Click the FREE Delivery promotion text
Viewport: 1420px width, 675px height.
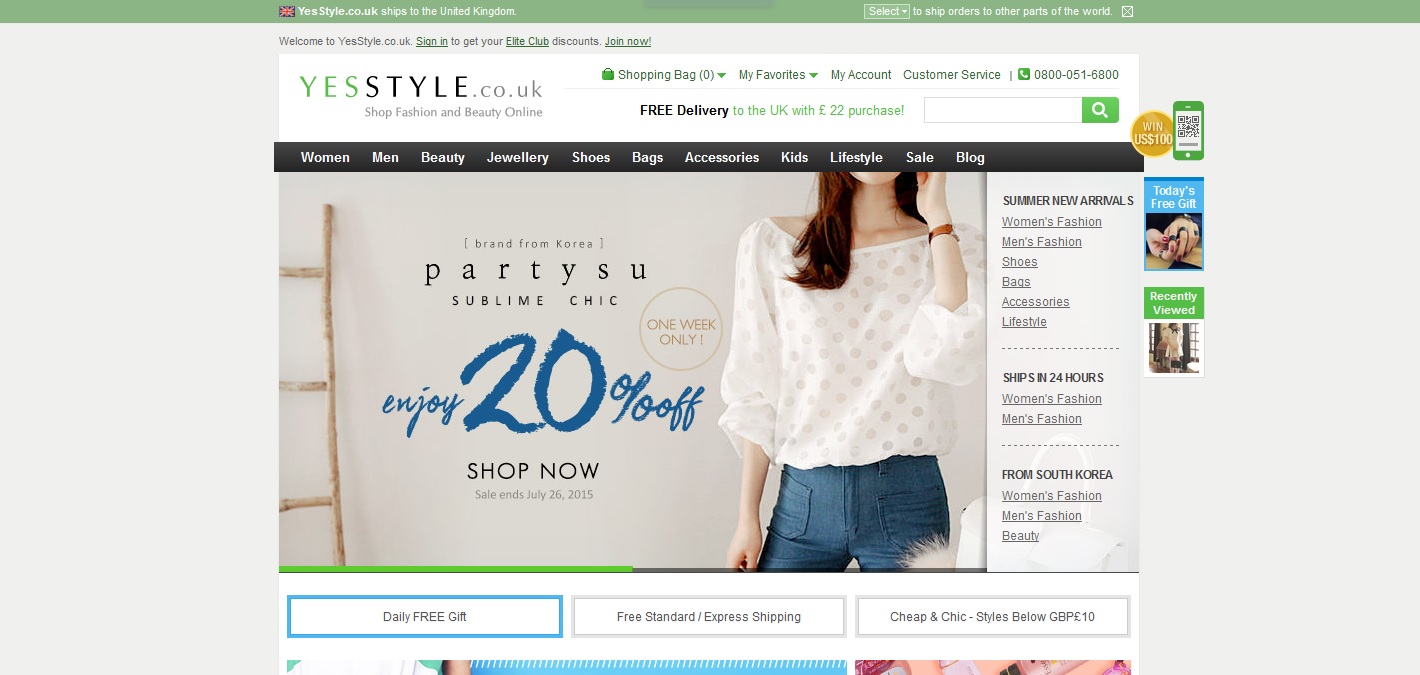tap(772, 111)
